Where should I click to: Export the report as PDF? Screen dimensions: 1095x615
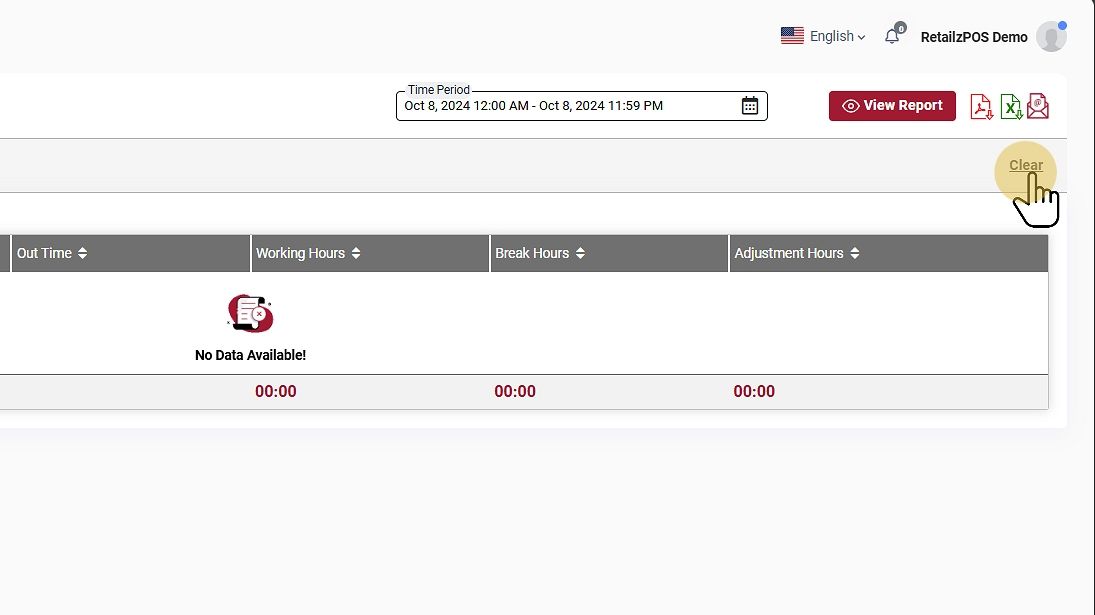click(x=982, y=106)
